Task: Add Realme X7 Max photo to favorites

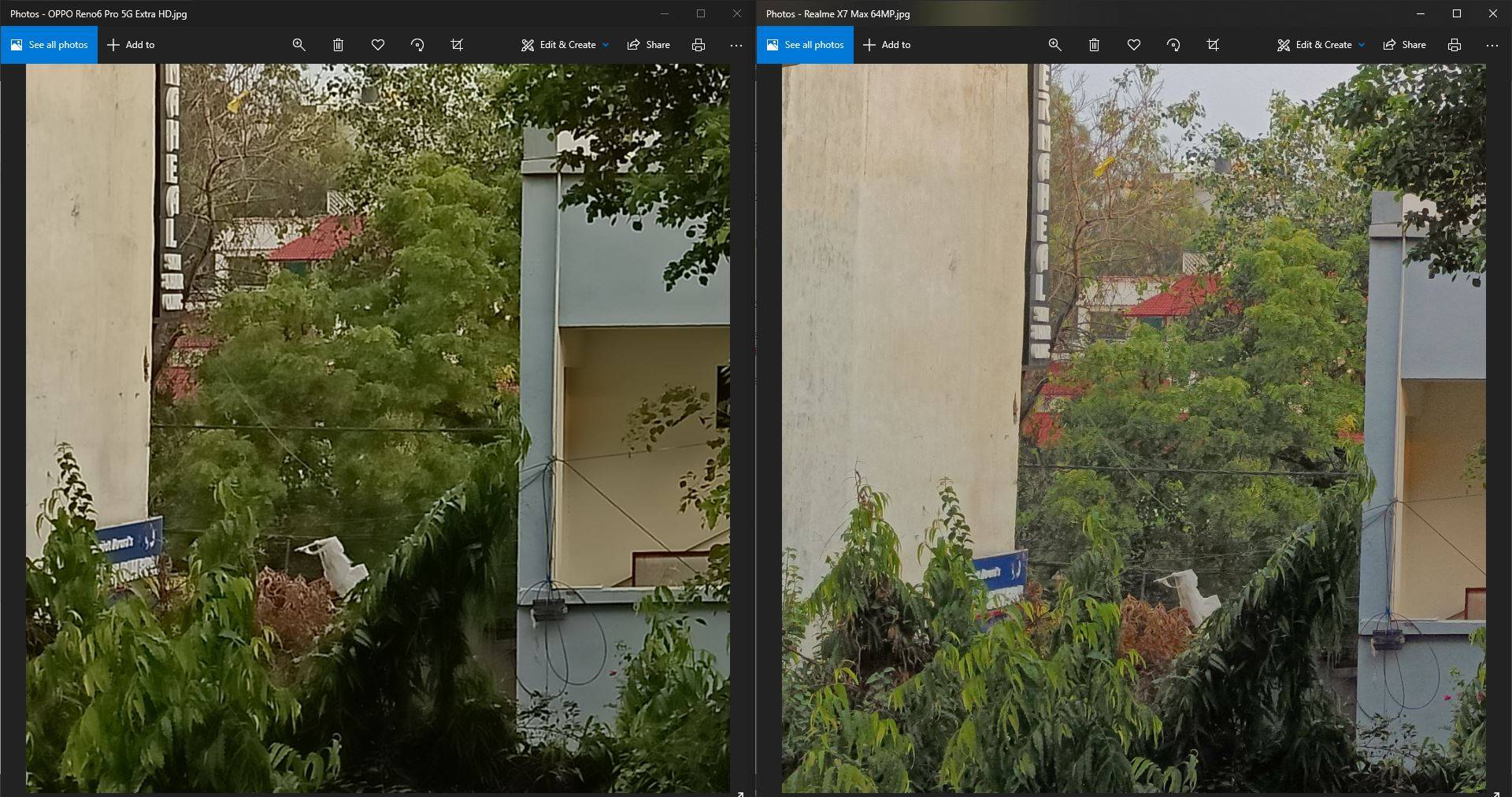Action: tap(1134, 45)
